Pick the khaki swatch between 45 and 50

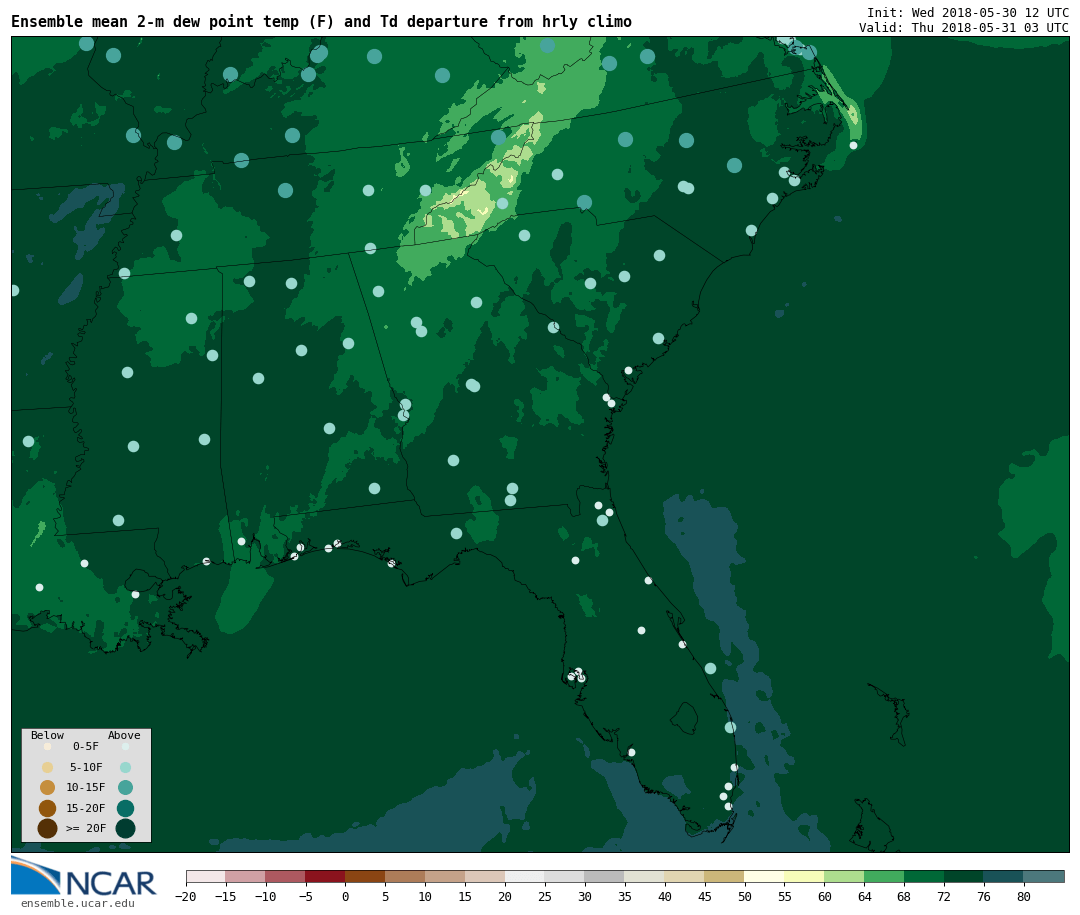coord(725,876)
